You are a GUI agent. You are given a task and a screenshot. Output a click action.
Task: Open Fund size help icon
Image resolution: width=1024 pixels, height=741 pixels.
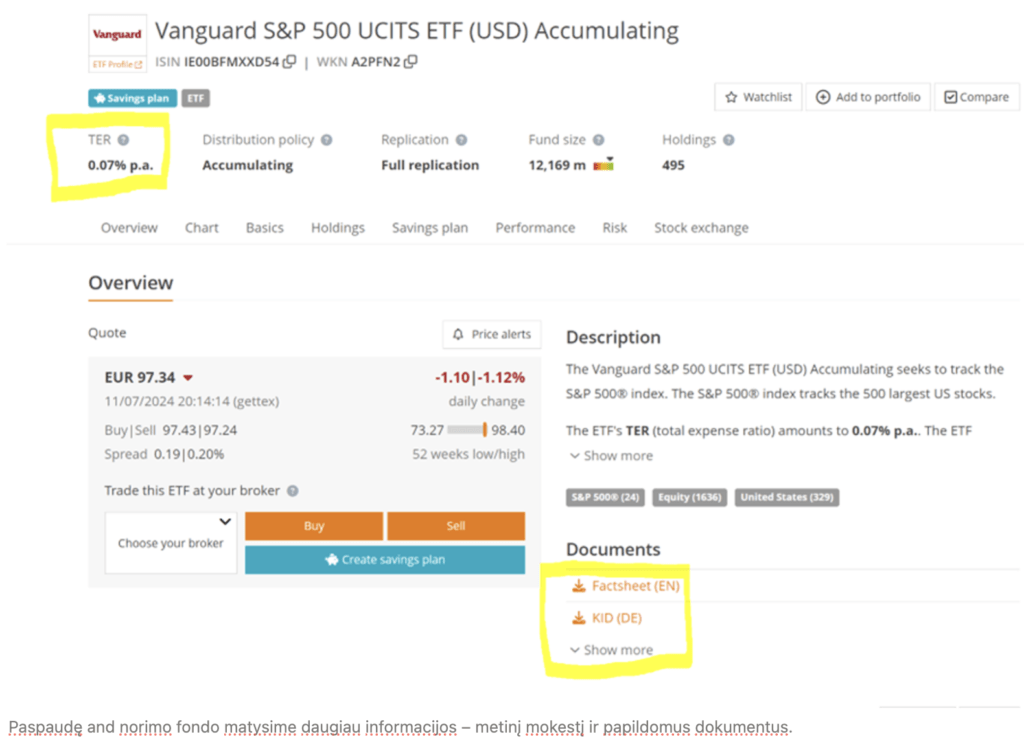click(x=598, y=140)
